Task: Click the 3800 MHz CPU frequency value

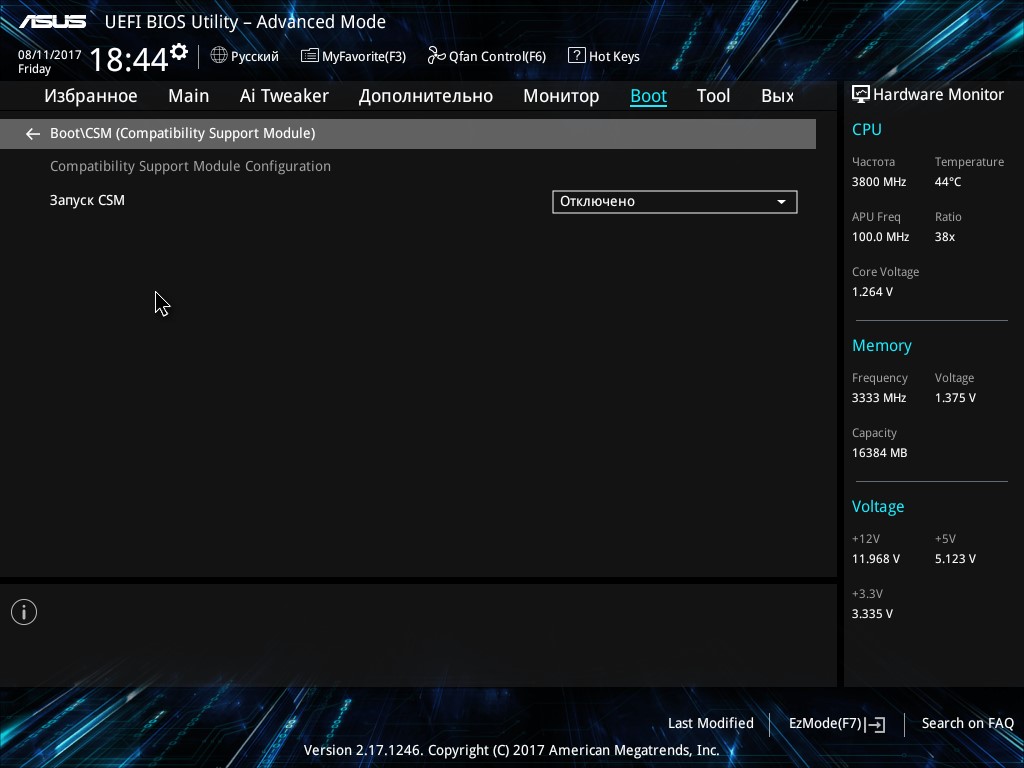Action: 879,182
